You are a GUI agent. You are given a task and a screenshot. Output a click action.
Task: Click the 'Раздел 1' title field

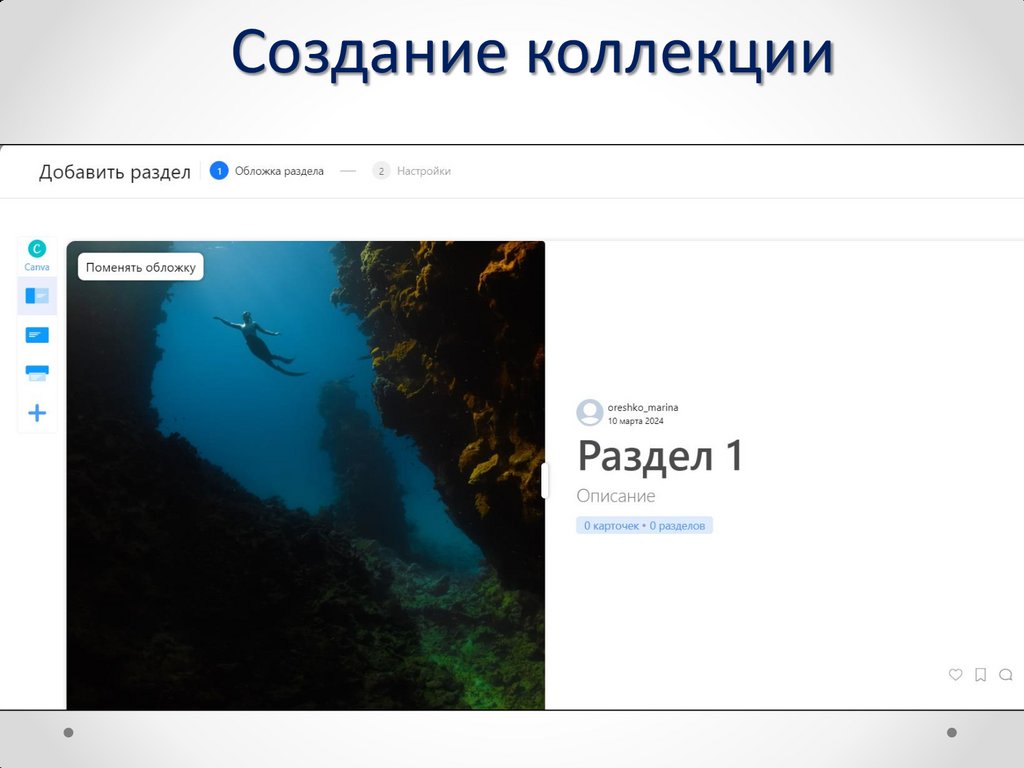[x=660, y=455]
